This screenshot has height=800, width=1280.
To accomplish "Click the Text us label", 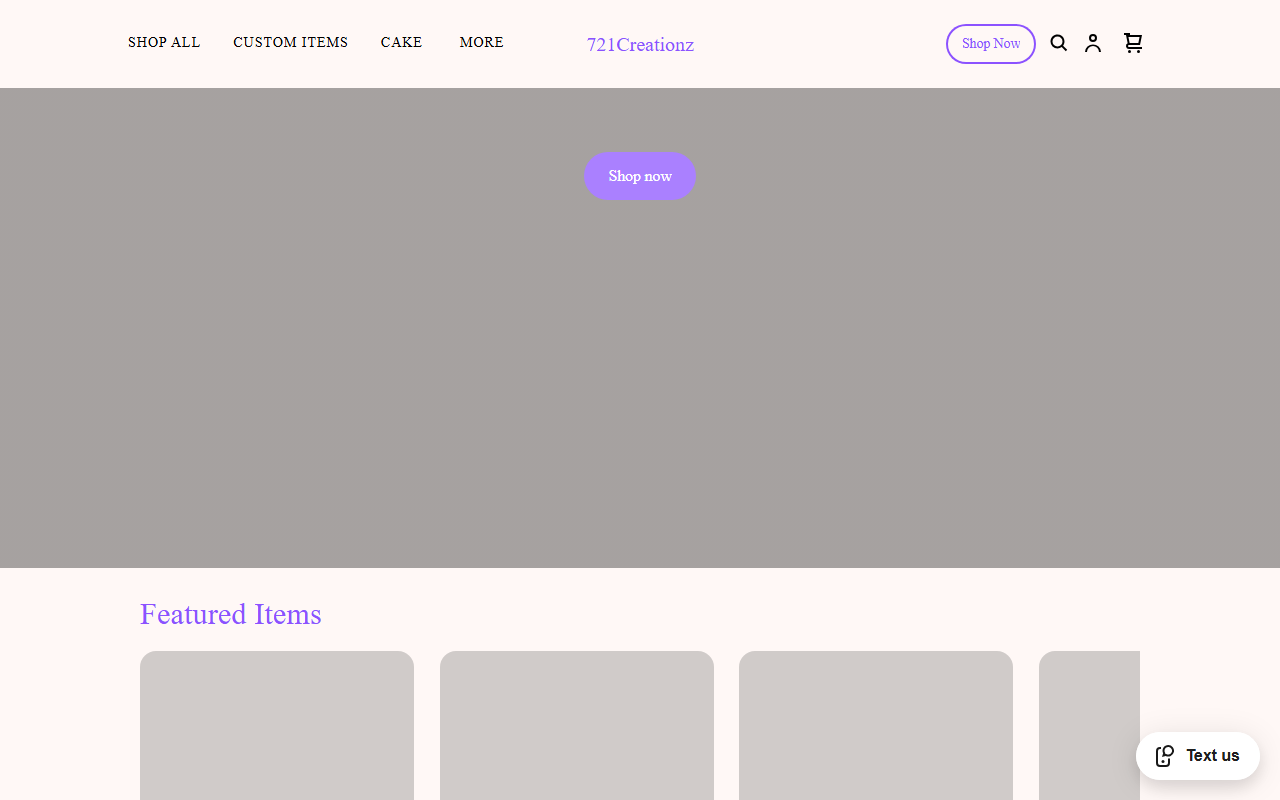I will click(x=1213, y=756).
